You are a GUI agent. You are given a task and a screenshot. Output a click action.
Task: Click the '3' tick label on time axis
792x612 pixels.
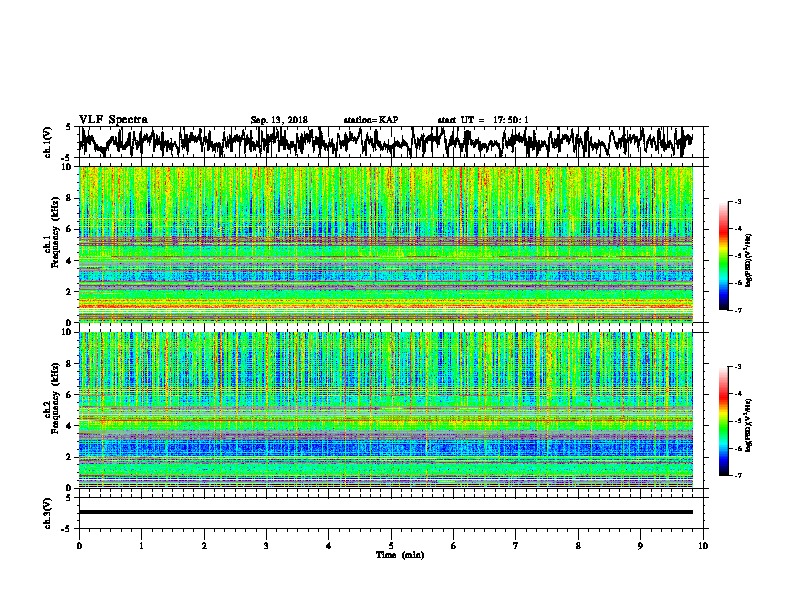(x=266, y=546)
